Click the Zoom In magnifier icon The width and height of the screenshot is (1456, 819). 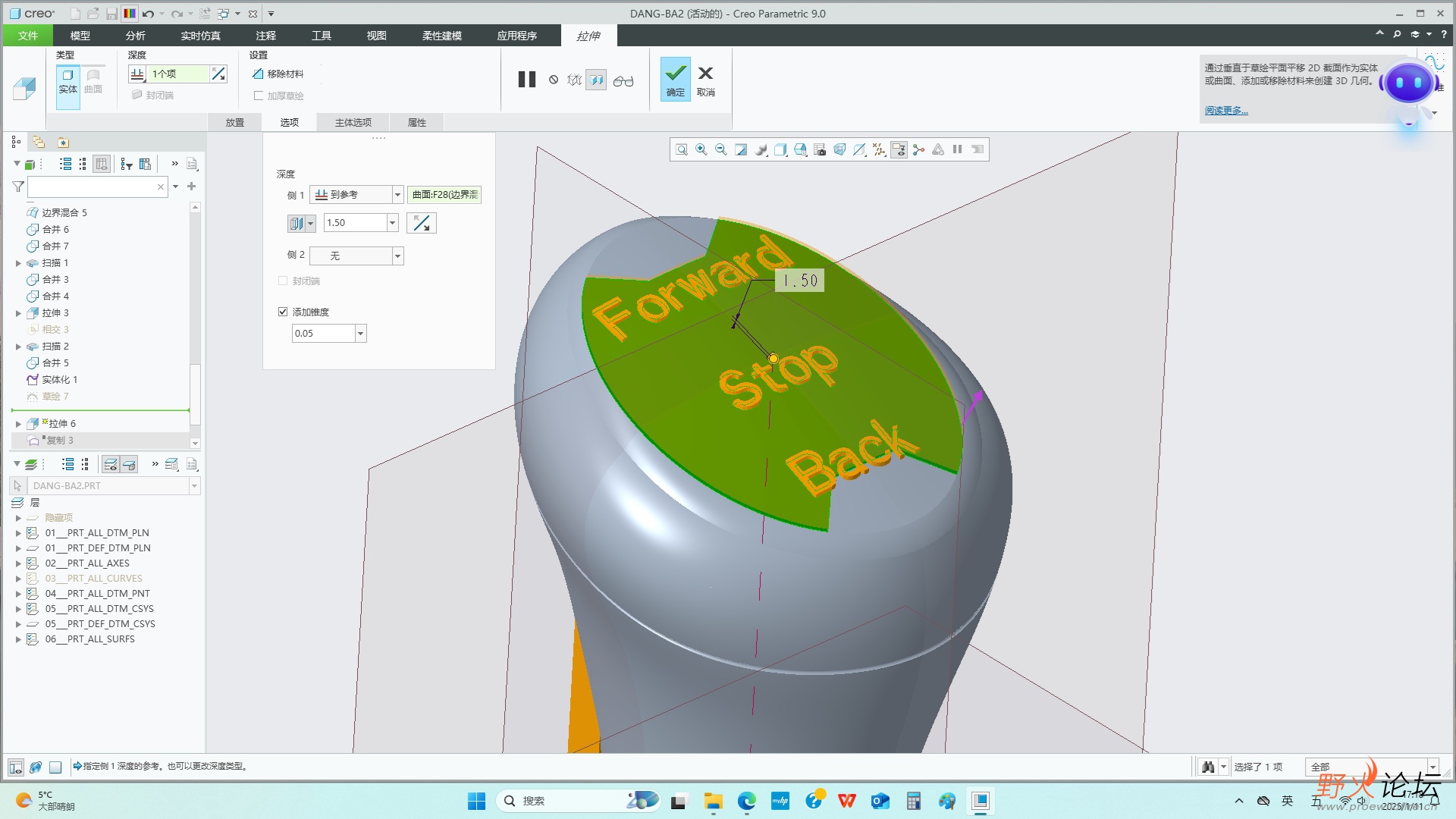tap(701, 149)
